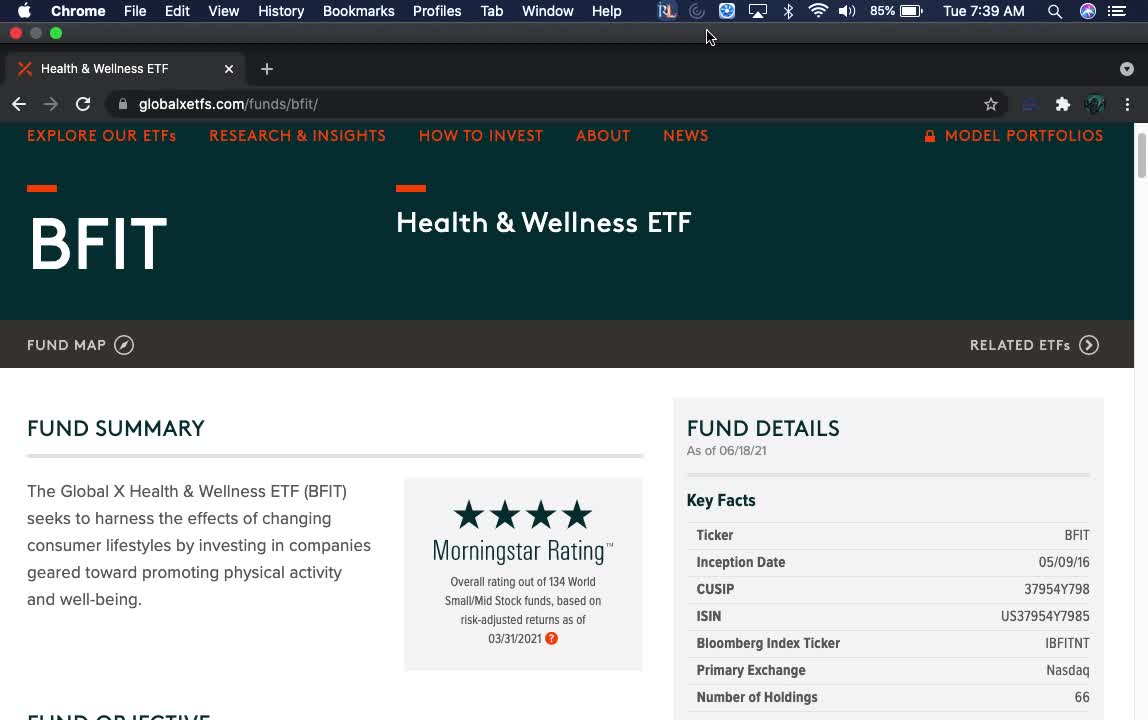
Task: Open Notification Center list icon
Action: coord(1117,11)
